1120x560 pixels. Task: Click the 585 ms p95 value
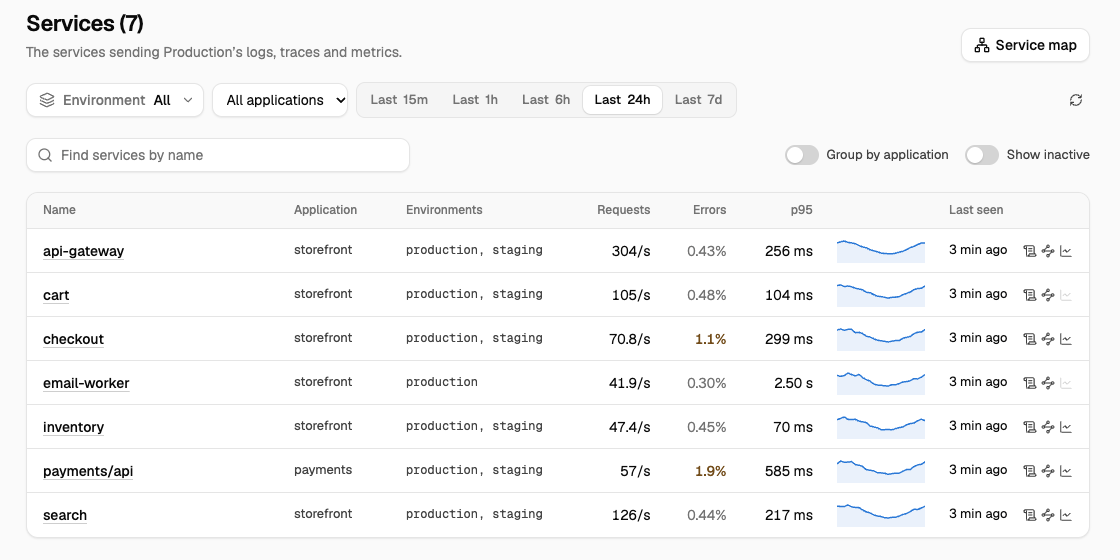pyautogui.click(x=789, y=471)
